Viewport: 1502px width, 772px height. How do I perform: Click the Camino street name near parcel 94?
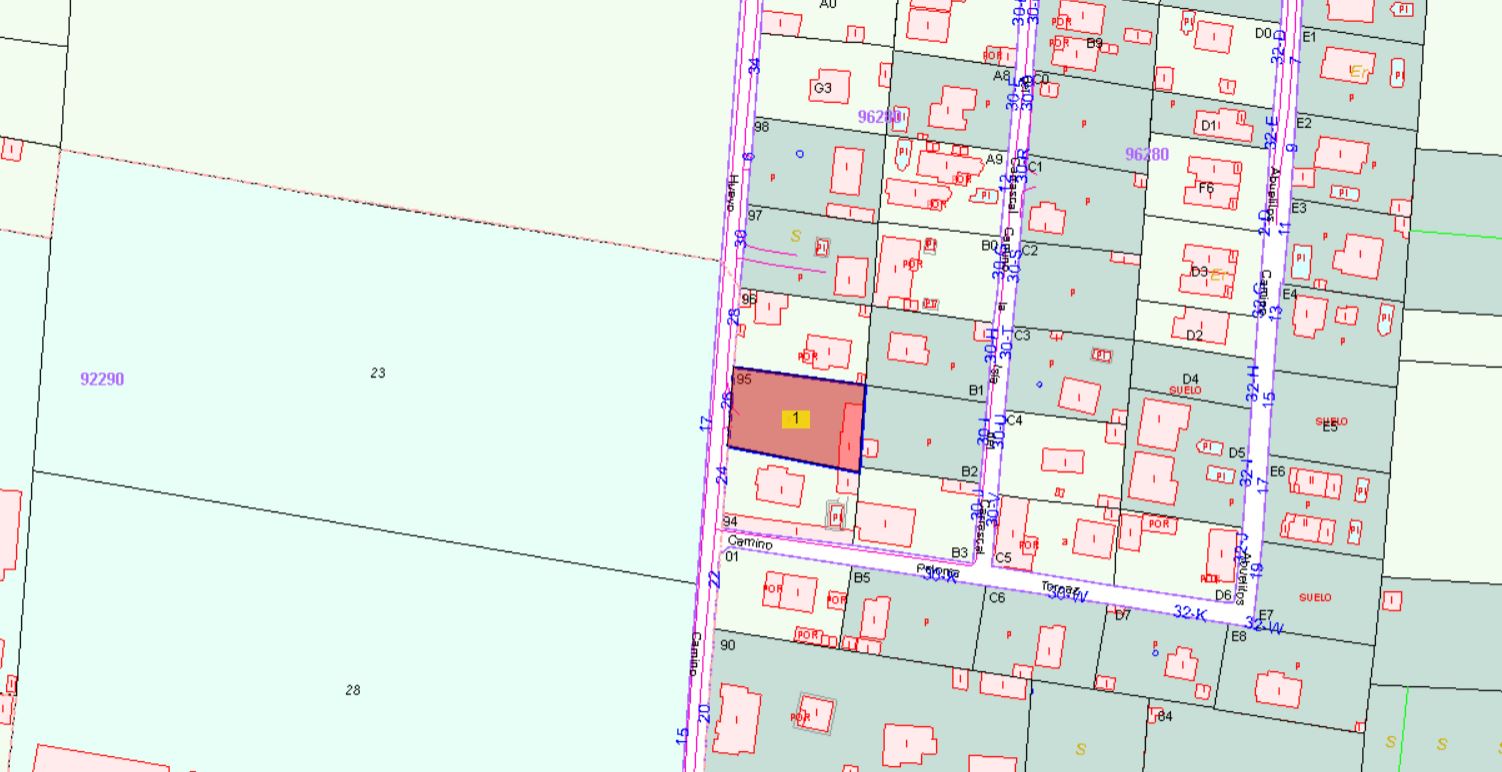[749, 543]
